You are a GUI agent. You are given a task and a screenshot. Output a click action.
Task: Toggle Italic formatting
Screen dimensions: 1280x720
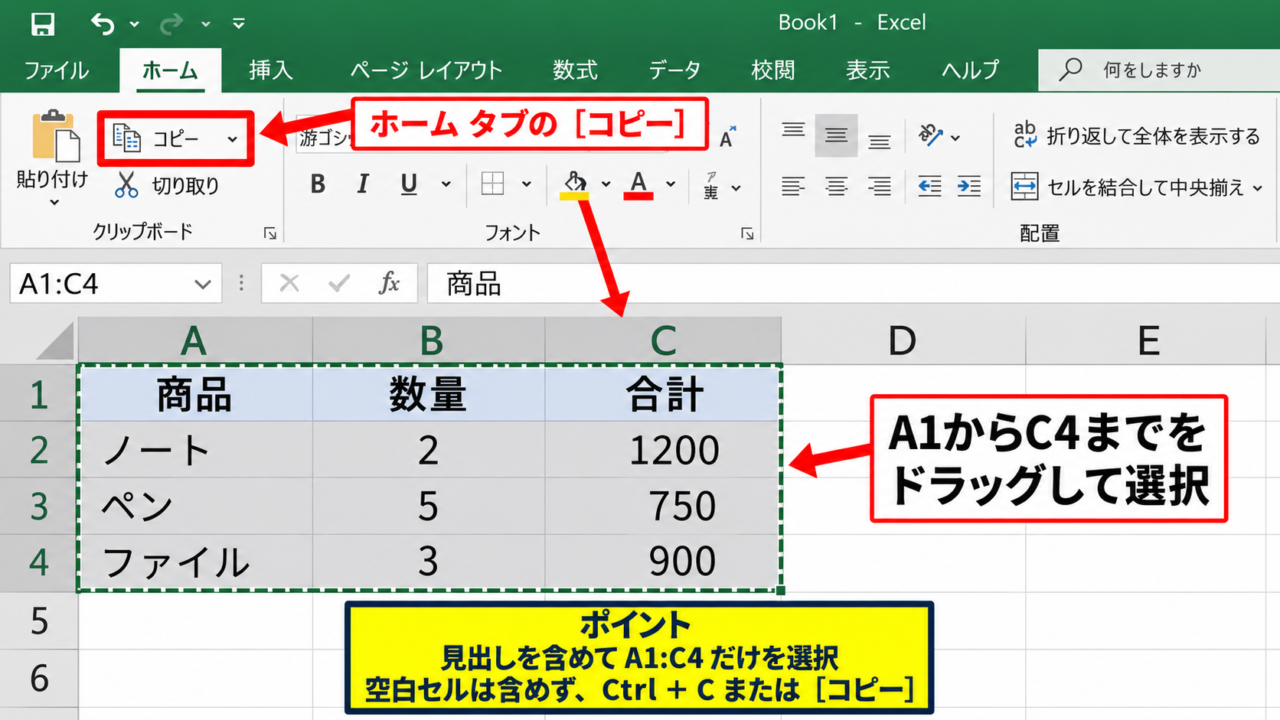pyautogui.click(x=363, y=184)
